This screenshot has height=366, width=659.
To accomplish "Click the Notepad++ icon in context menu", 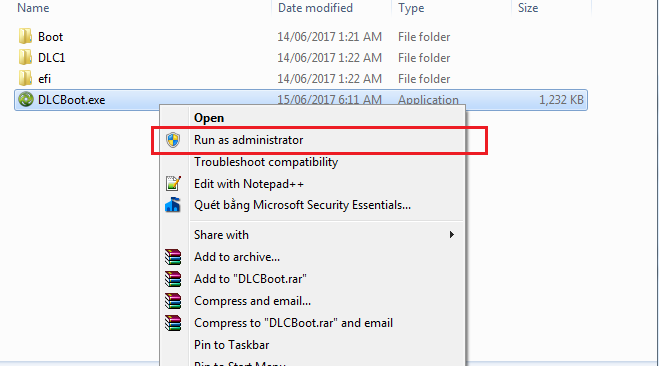I will pos(173,184).
